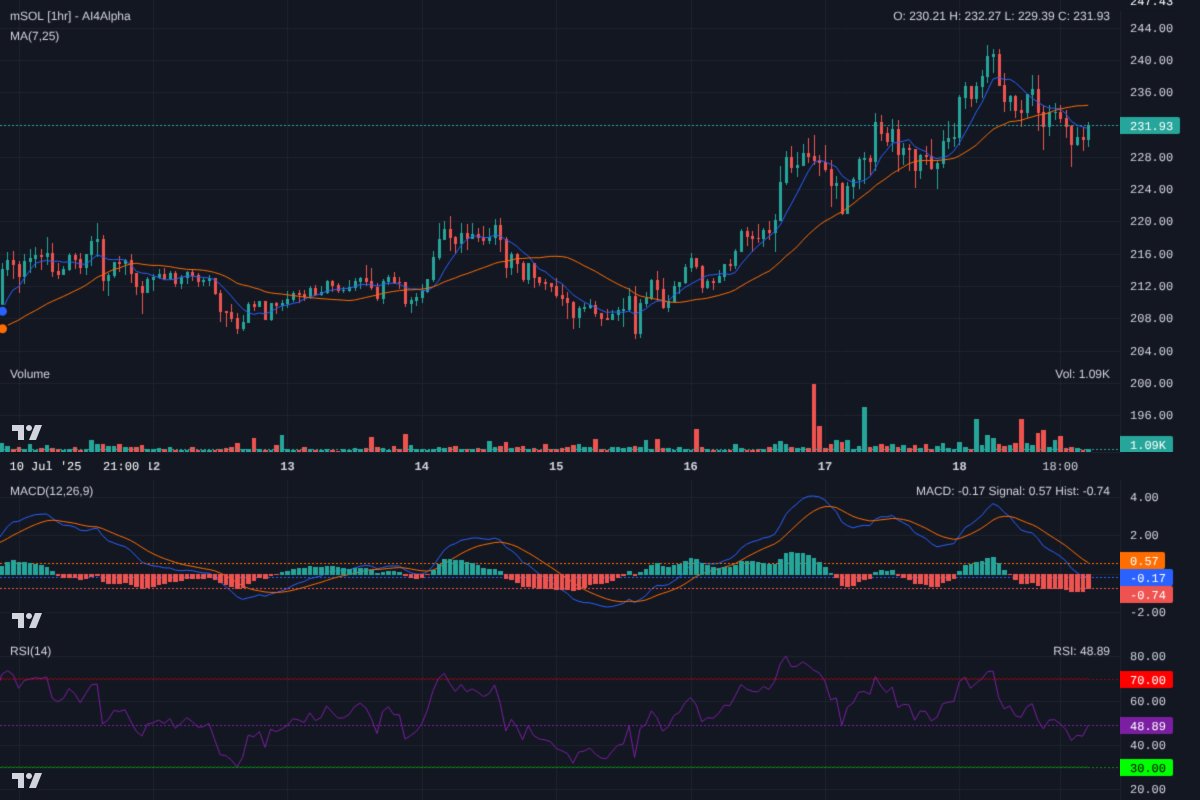
Task: Click the 15 date axis label
Action: [556, 466]
